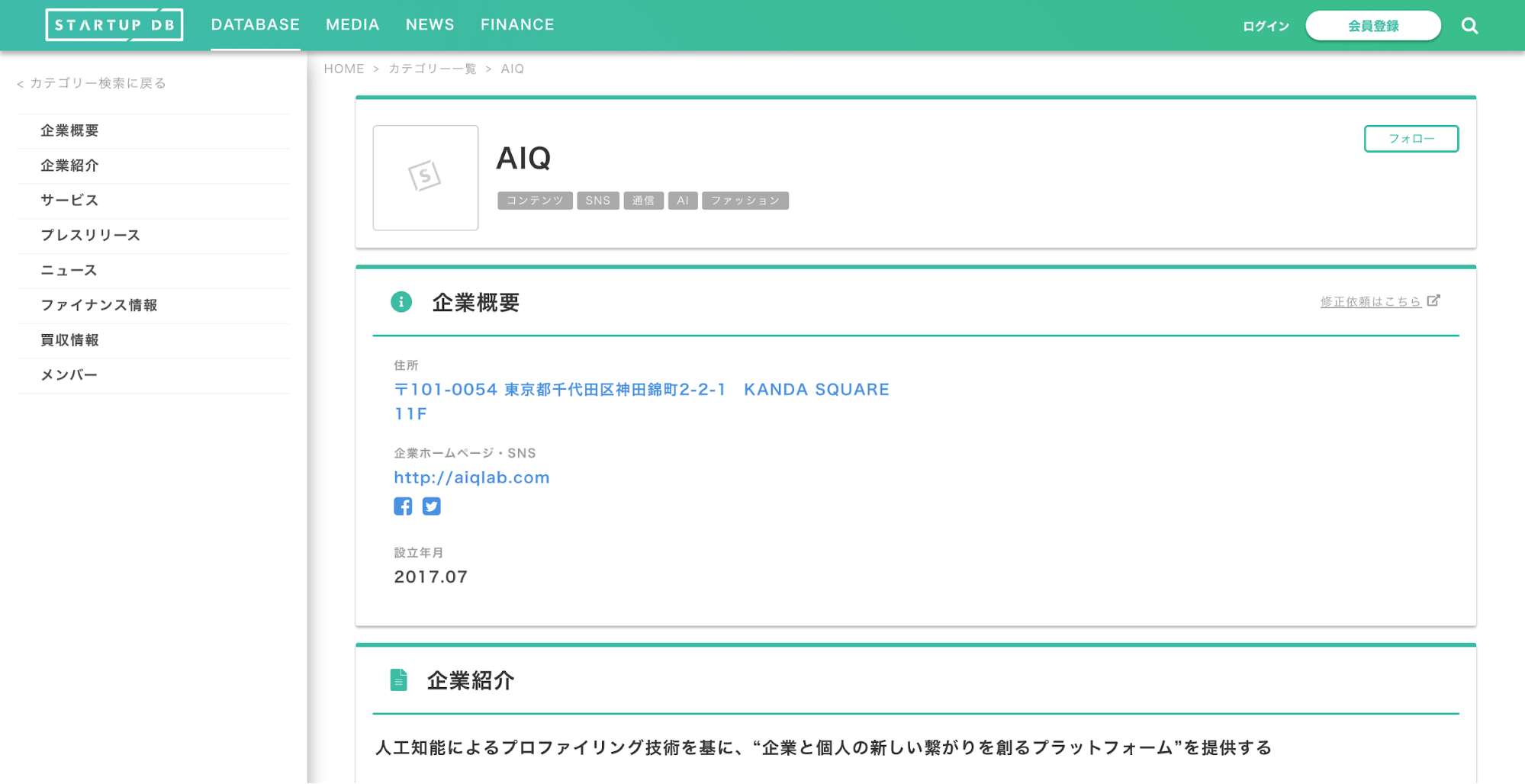Screen dimensions: 1525x784
Task: Click the 通信 category tag
Action: point(643,201)
